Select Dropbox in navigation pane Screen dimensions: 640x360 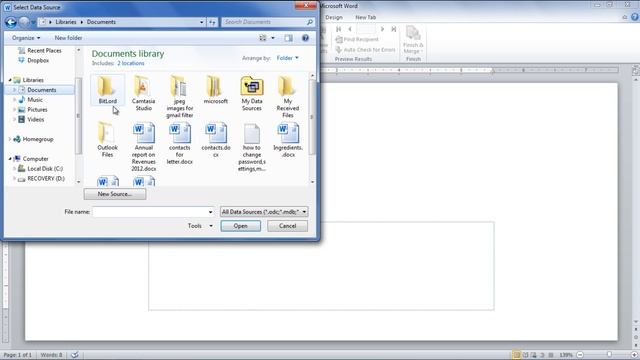[x=34, y=60]
